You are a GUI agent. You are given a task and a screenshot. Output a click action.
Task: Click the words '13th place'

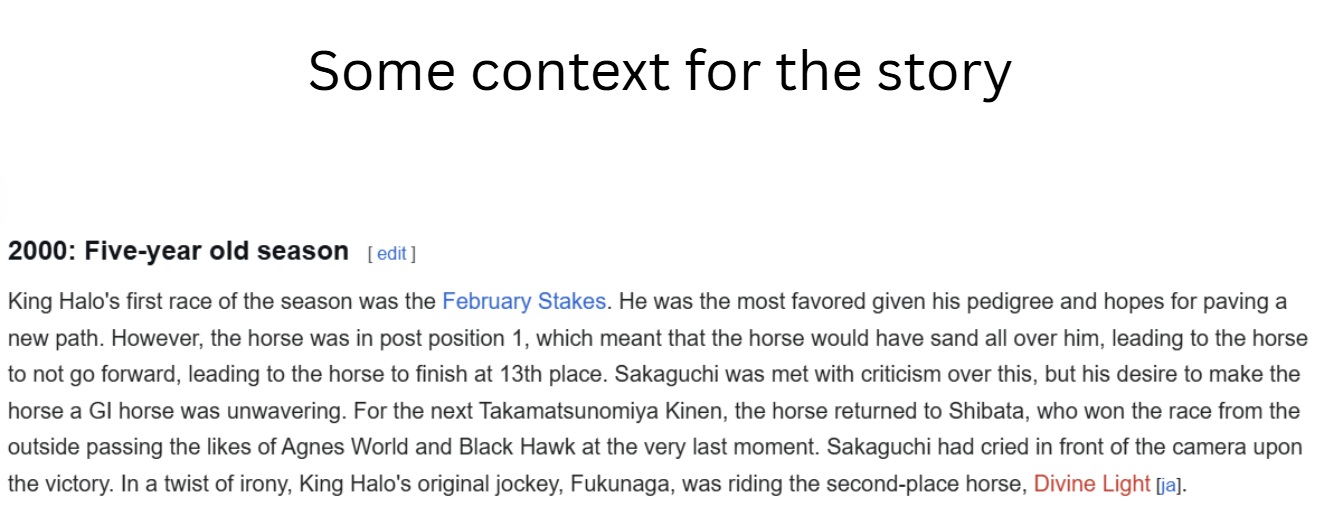tap(558, 375)
